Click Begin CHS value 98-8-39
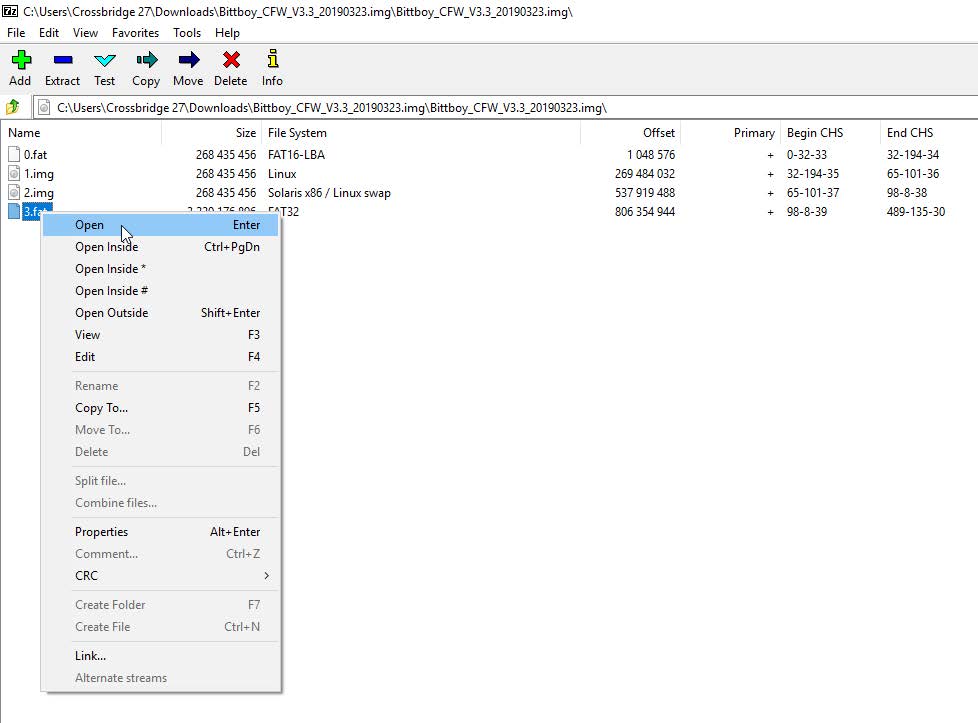This screenshot has height=723, width=978. (806, 212)
